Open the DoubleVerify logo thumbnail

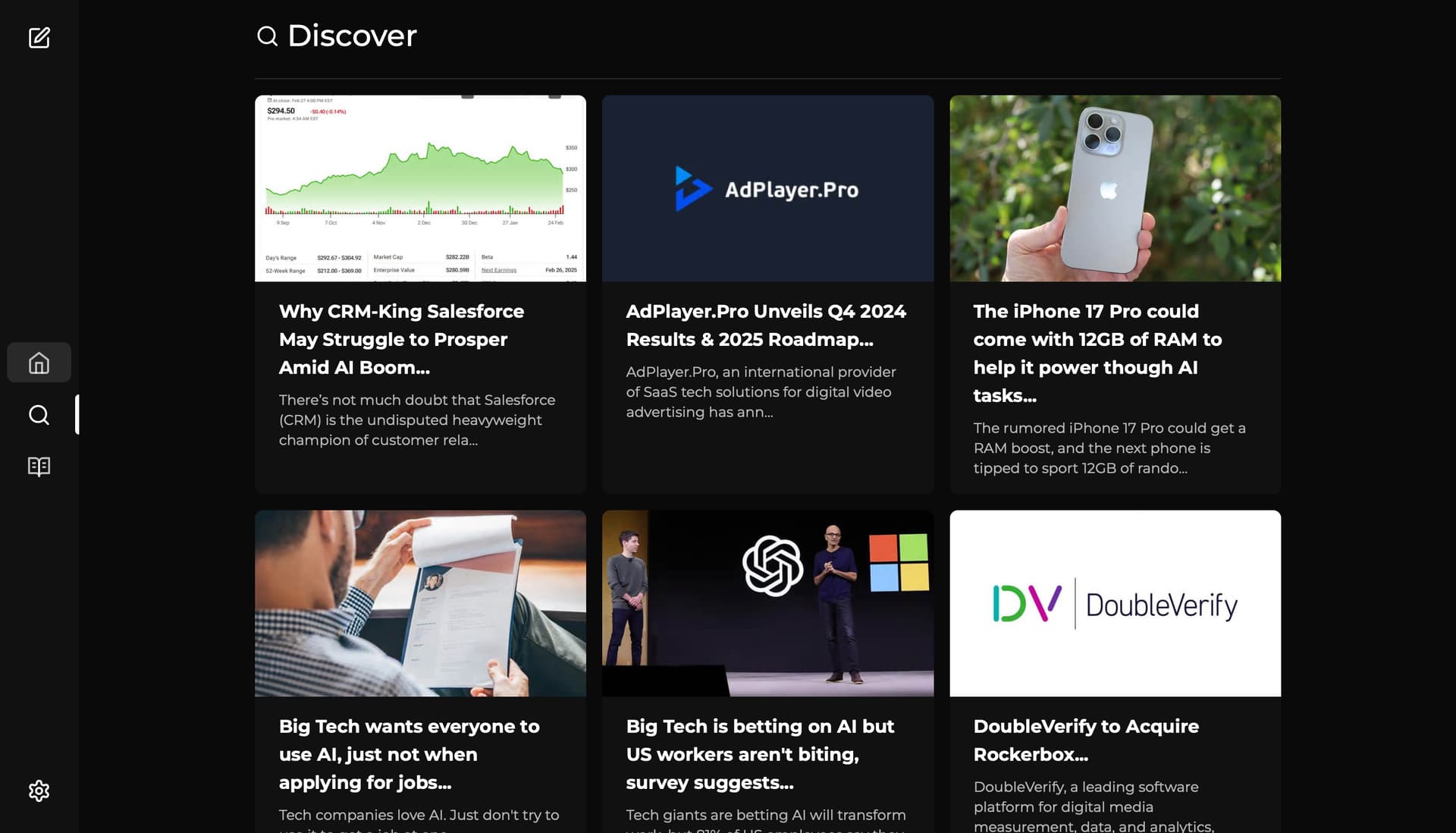[x=1115, y=603]
